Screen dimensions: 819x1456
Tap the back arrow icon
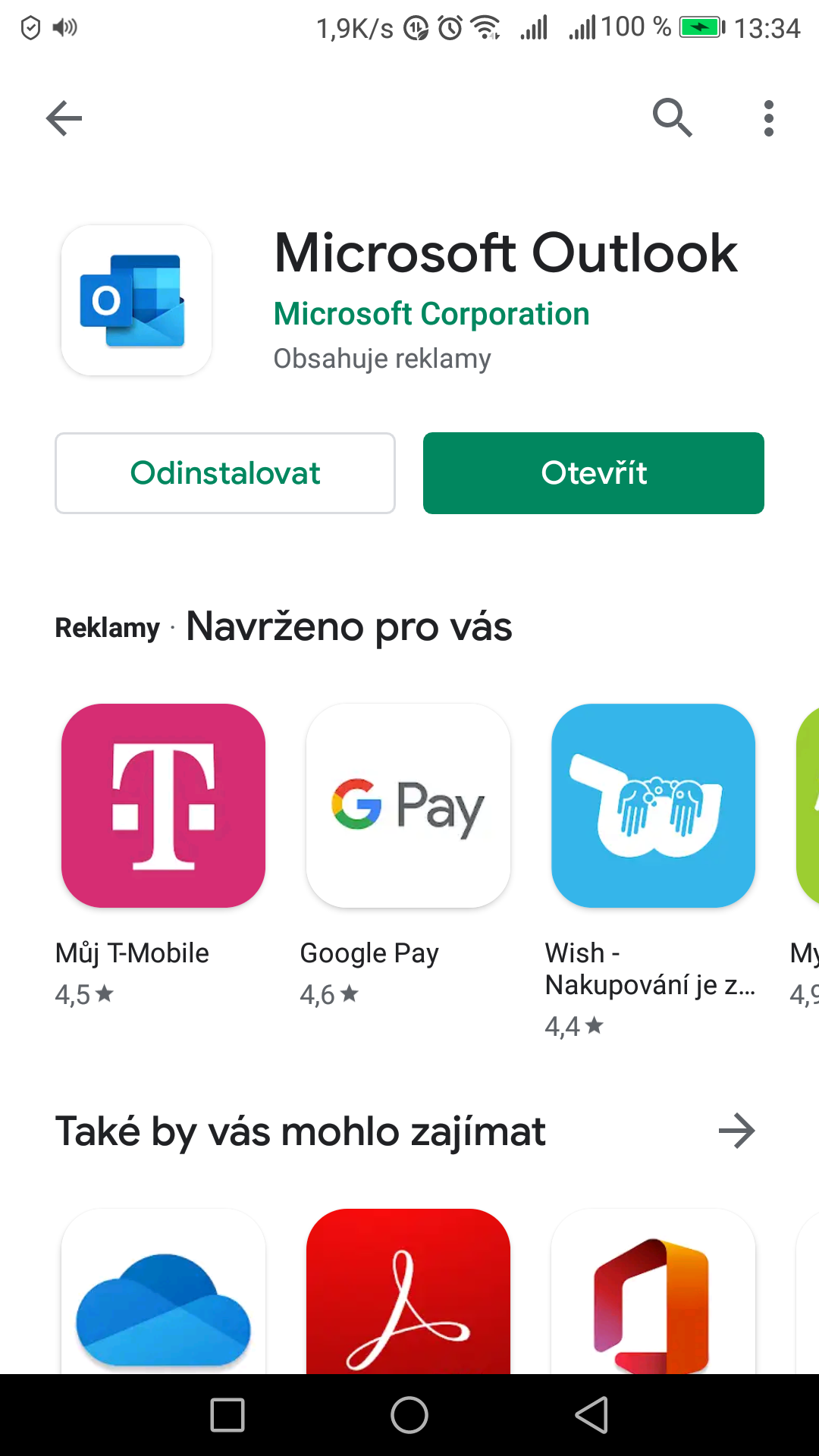[x=64, y=118]
